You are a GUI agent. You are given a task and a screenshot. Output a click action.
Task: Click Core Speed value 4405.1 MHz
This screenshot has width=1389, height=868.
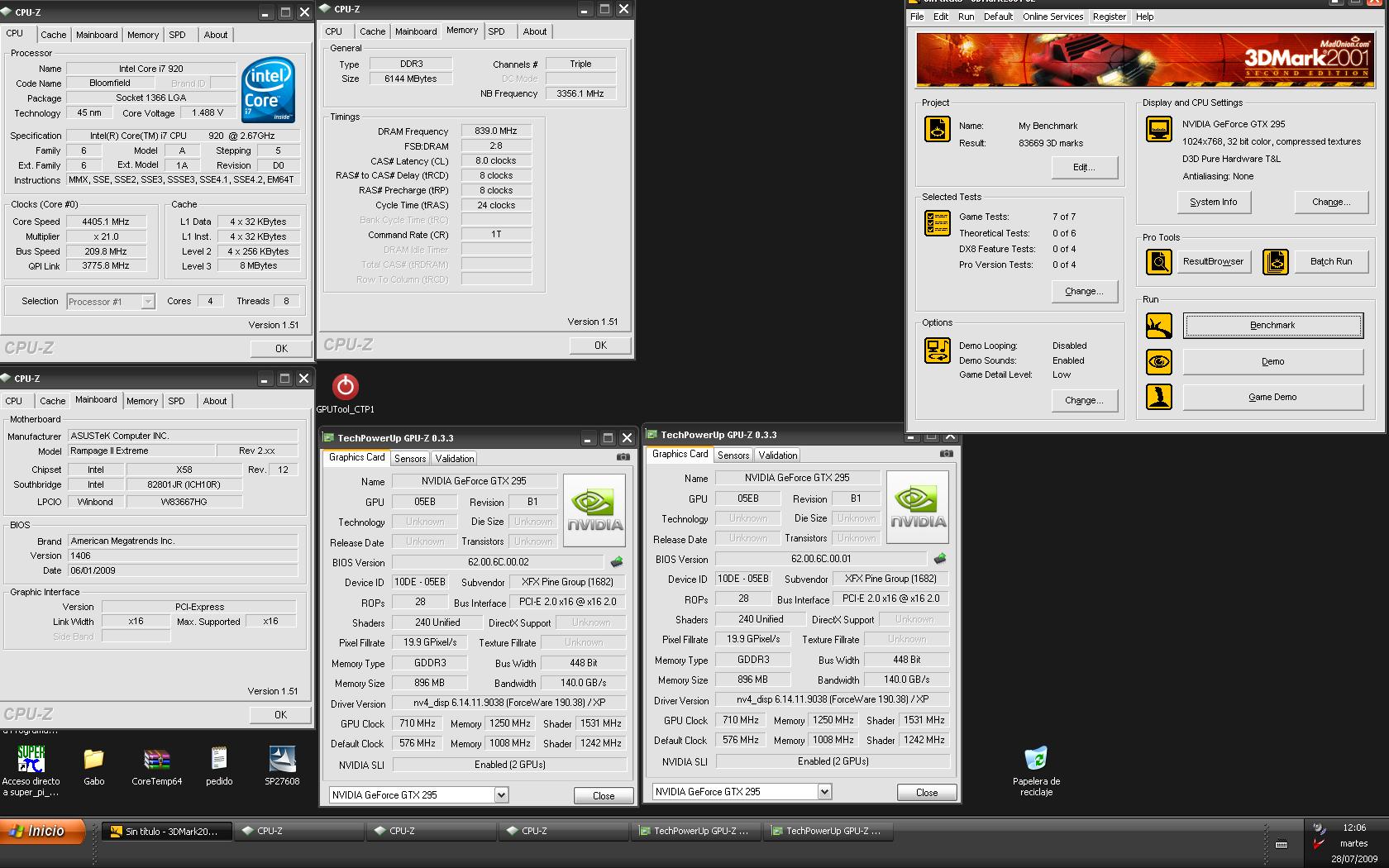[x=106, y=222]
